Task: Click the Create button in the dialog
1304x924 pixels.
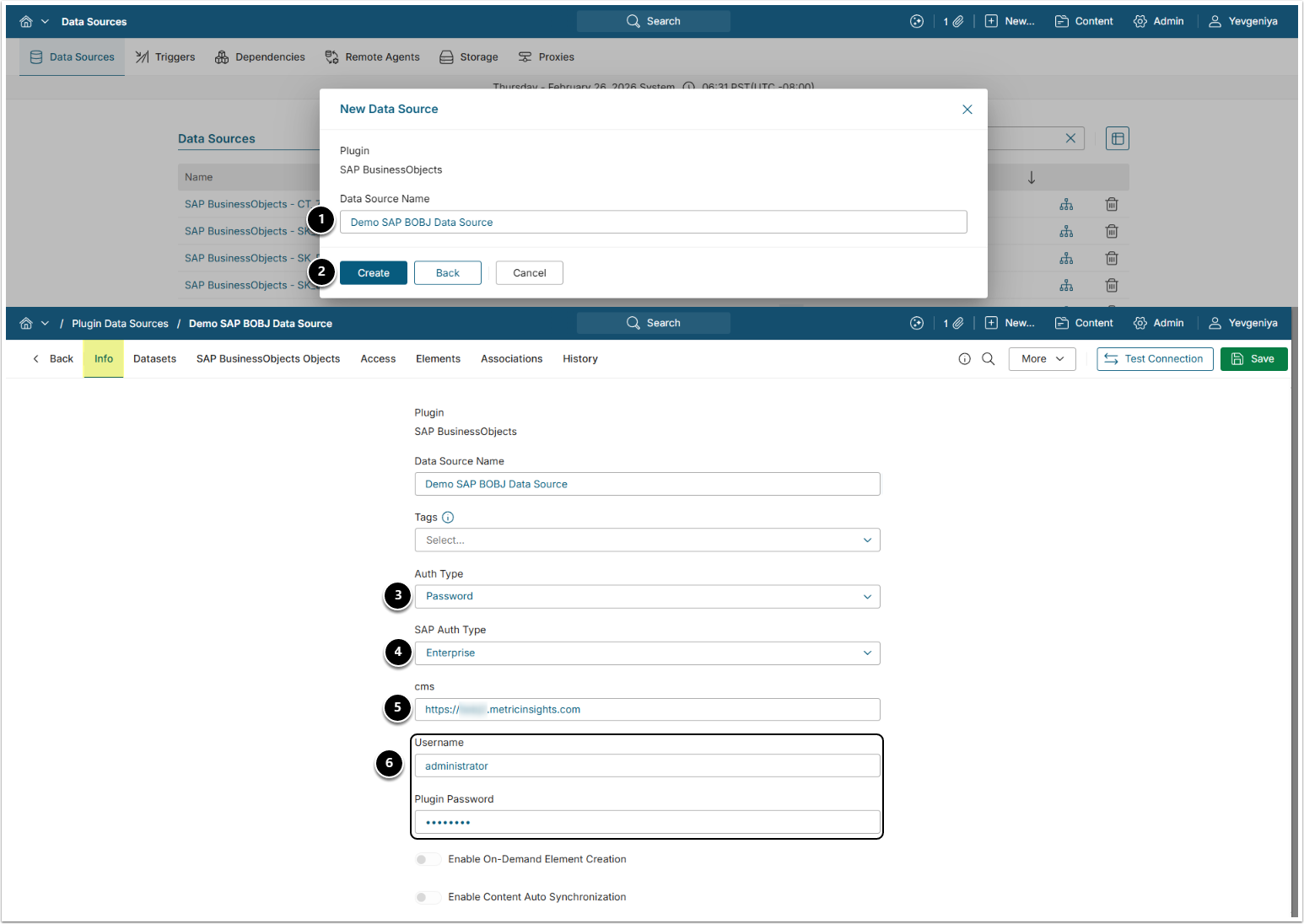Action: tap(374, 273)
